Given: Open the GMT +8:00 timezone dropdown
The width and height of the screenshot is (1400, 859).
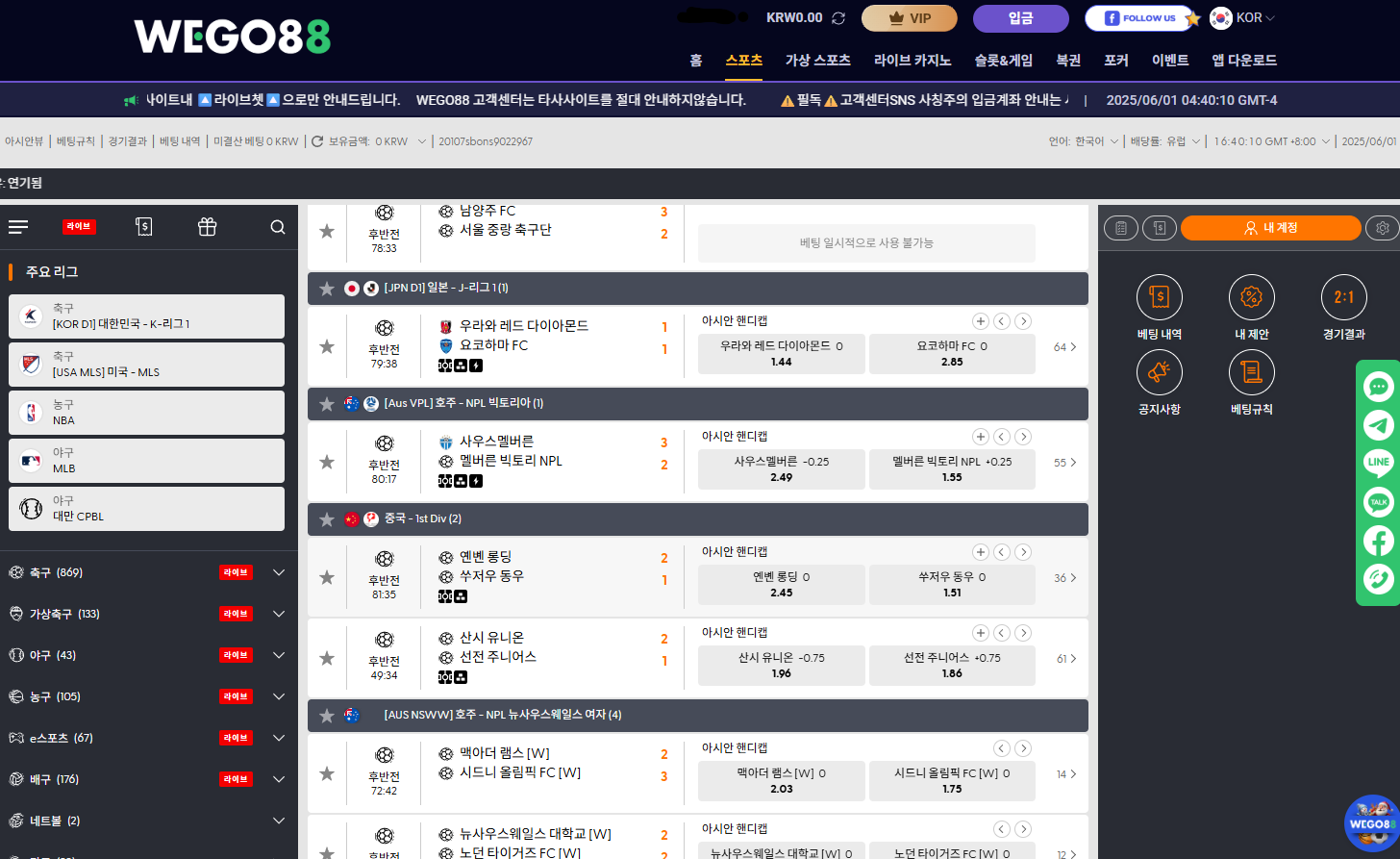Looking at the screenshot, I should pos(1271,141).
